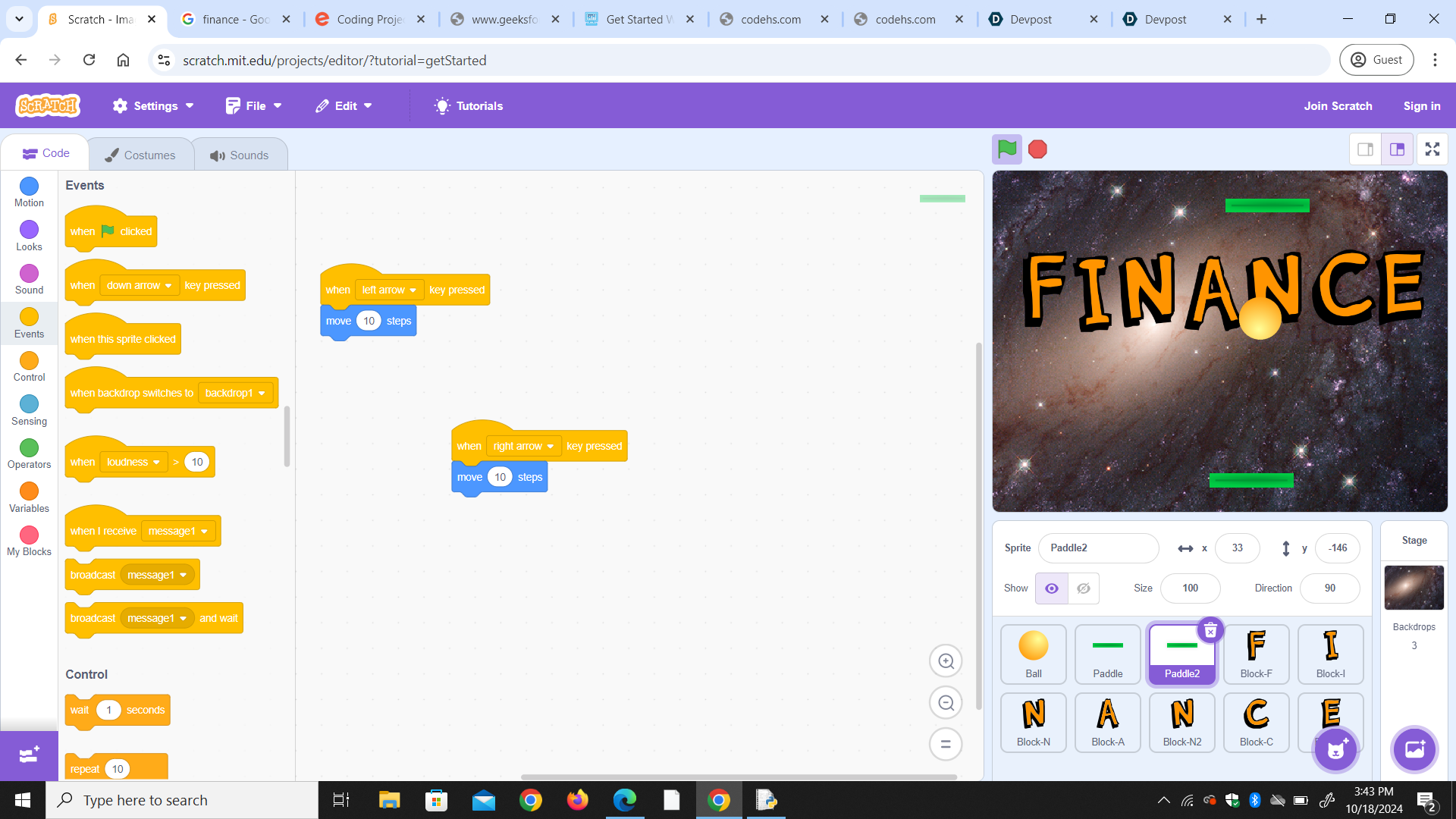Enter full screen stage mode
Screen dimensions: 1456x819
click(x=1432, y=149)
